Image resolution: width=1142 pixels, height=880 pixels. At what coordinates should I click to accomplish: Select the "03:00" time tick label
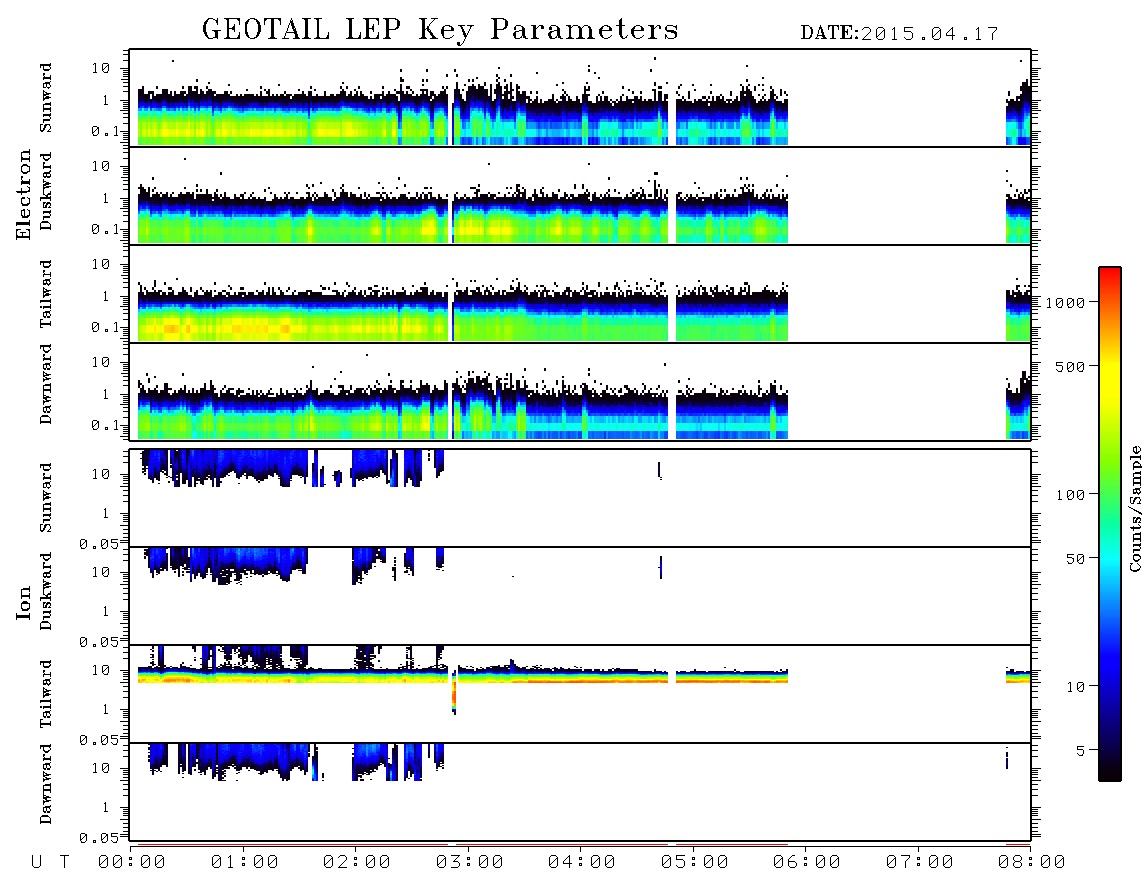(469, 863)
